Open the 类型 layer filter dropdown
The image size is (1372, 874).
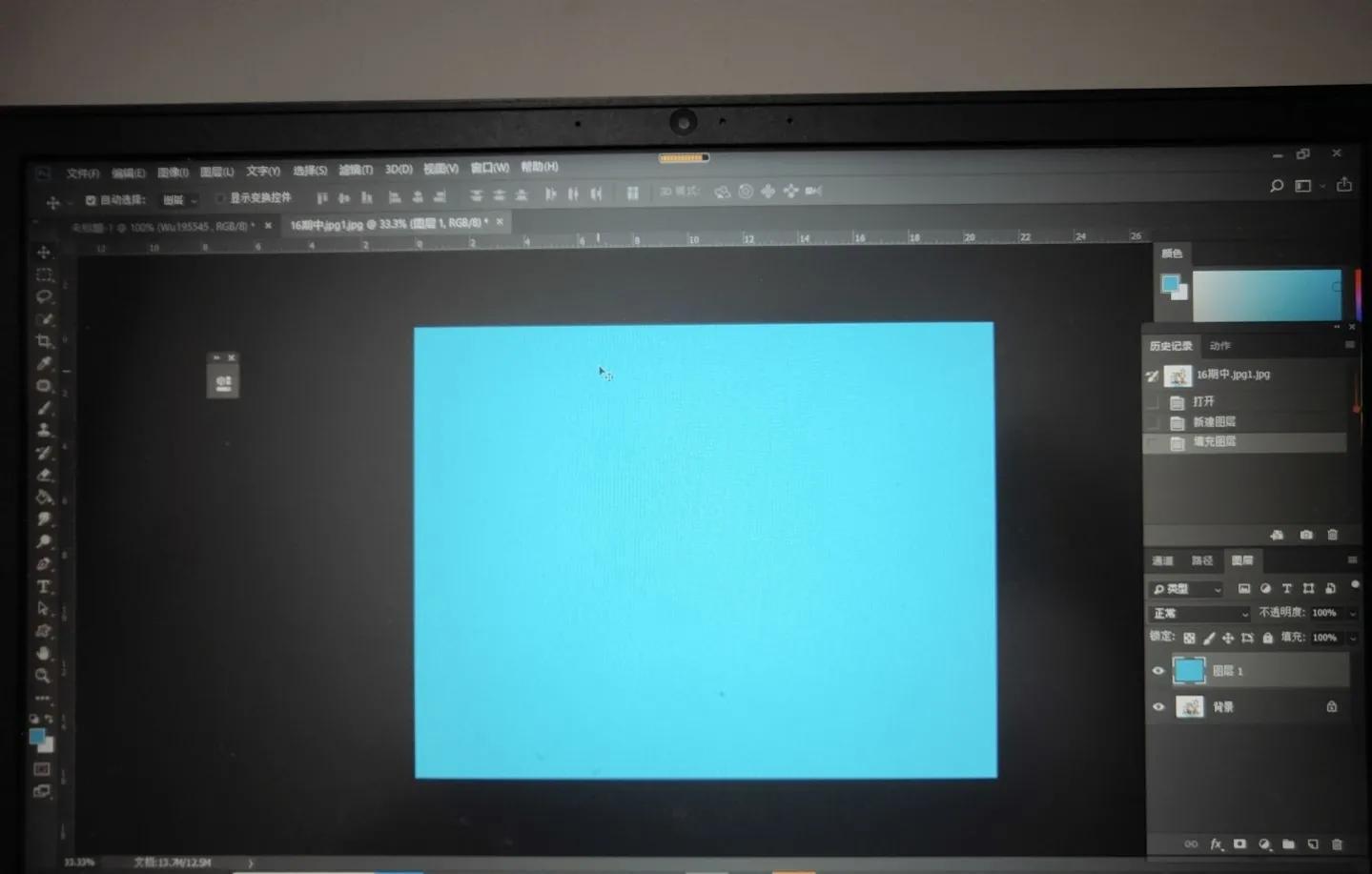pyautogui.click(x=1186, y=589)
